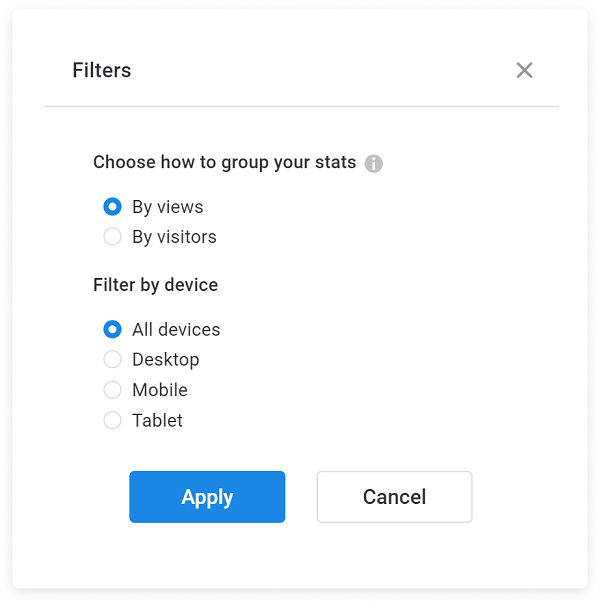
Task: Click the By views label text
Action: pyautogui.click(x=168, y=207)
